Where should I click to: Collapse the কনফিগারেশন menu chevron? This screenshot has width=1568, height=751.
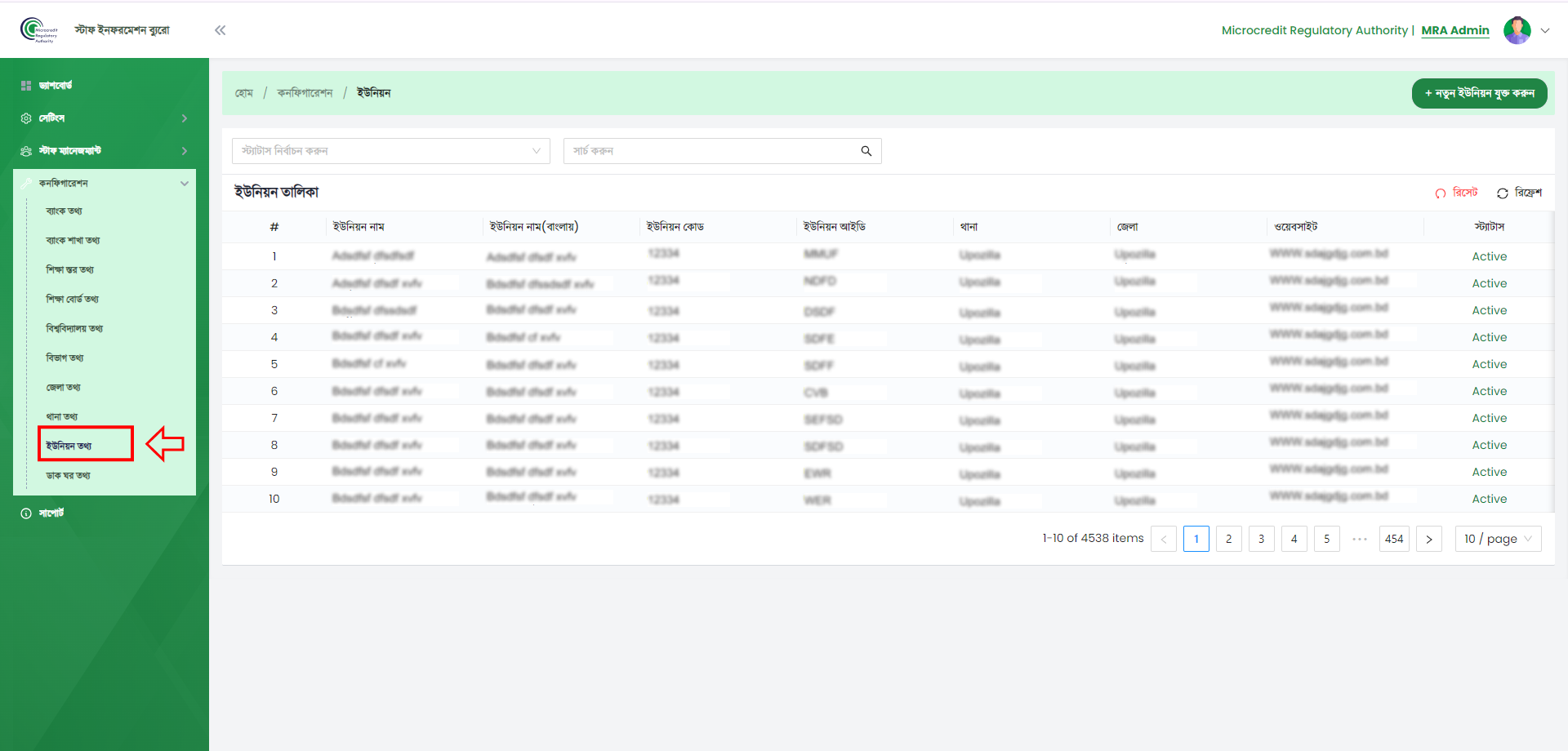(x=185, y=184)
